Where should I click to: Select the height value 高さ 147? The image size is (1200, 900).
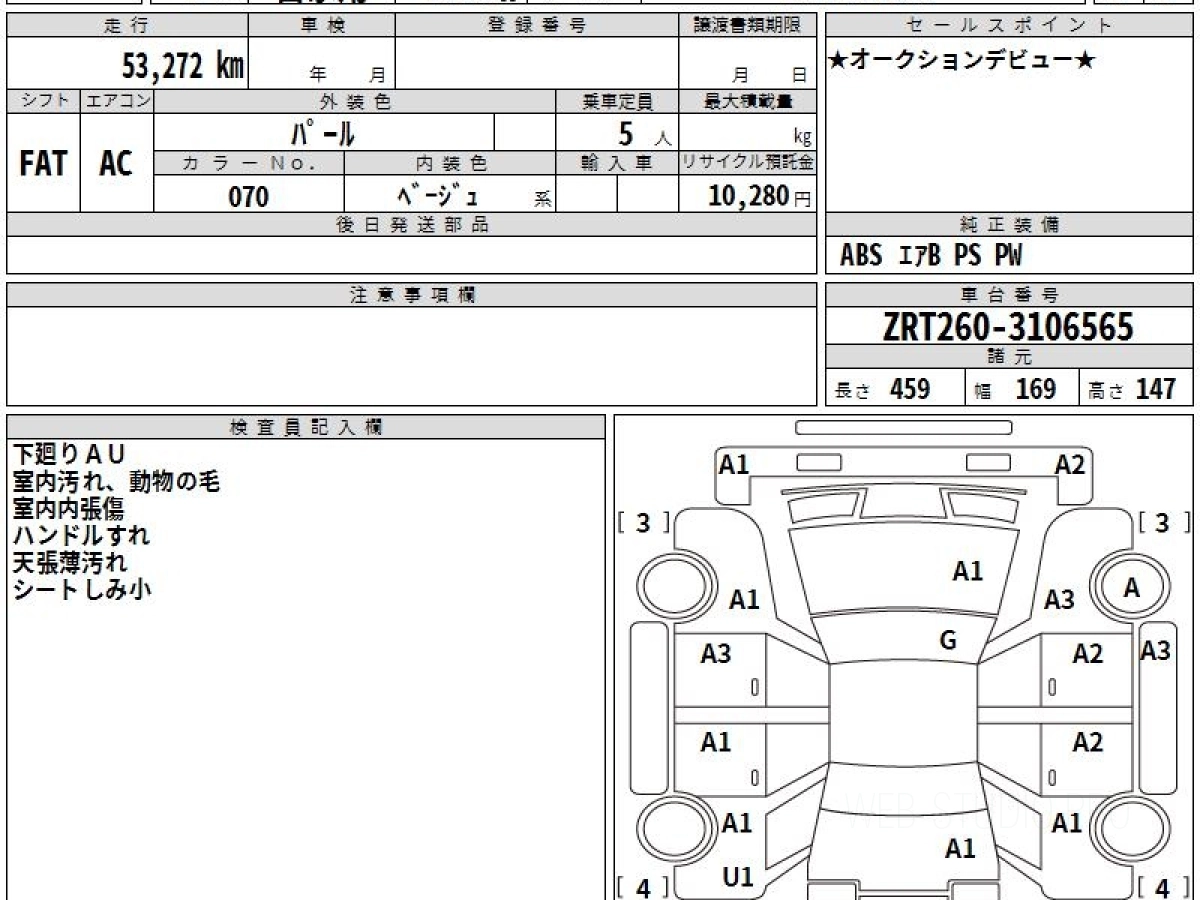(1133, 389)
